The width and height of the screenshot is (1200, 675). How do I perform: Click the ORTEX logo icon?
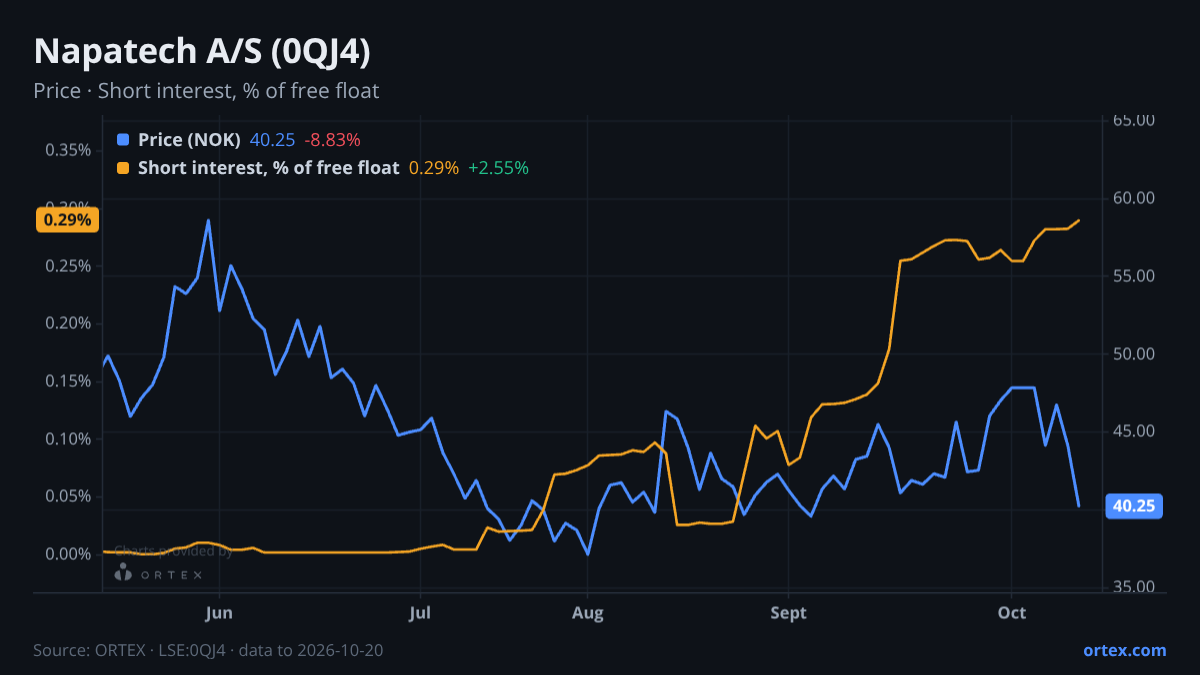tap(123, 572)
